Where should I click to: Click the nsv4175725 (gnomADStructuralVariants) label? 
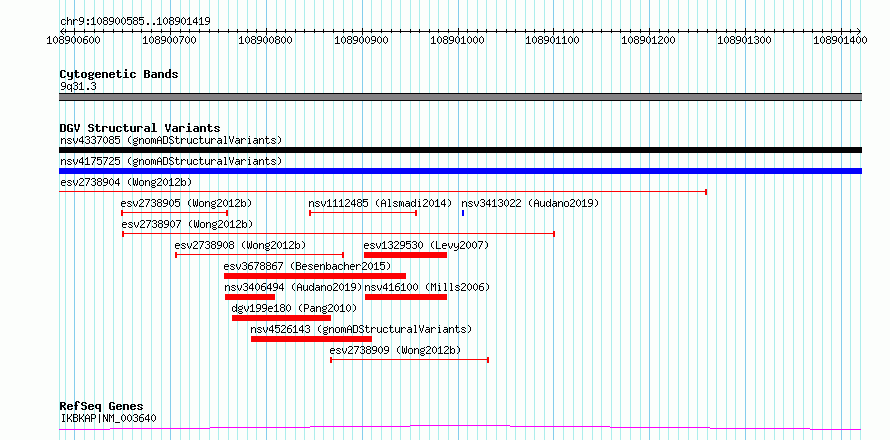coord(171,161)
